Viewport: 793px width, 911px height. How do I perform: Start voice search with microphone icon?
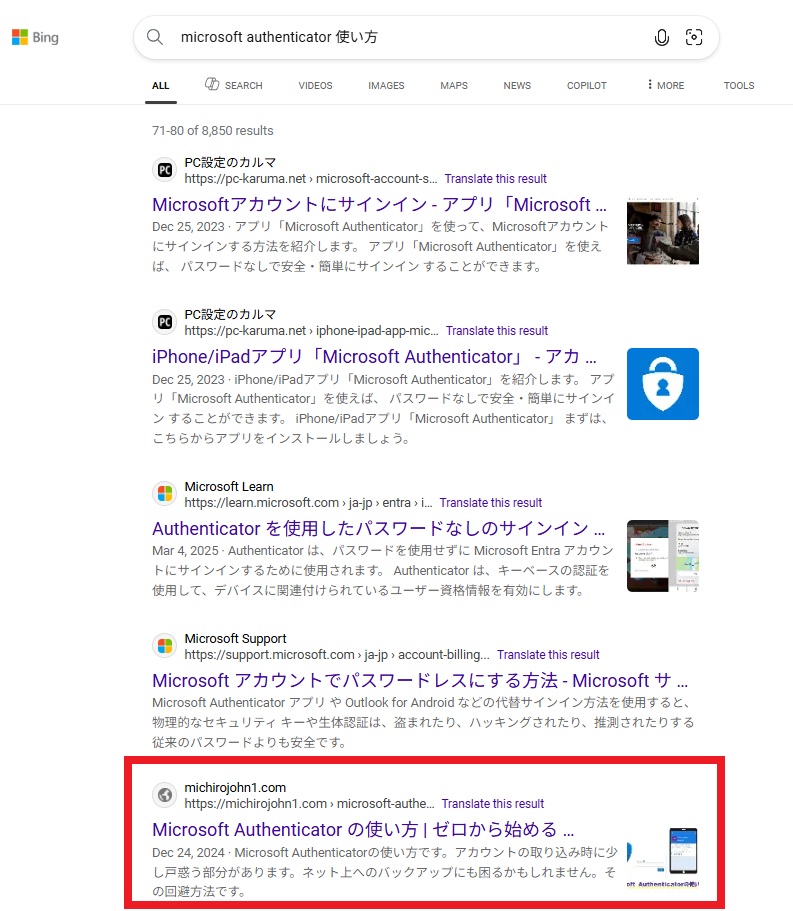[x=662, y=37]
